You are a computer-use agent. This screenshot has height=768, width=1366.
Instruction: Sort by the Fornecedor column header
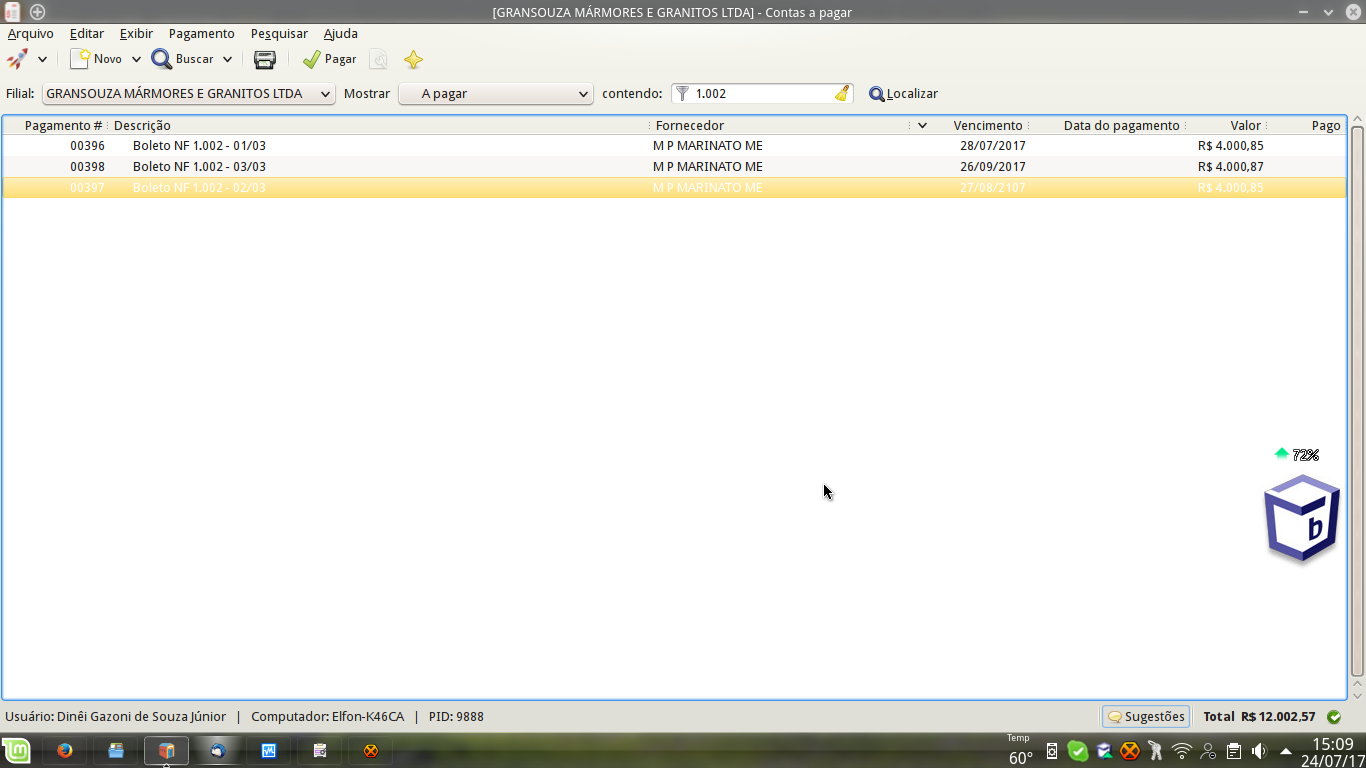point(690,125)
